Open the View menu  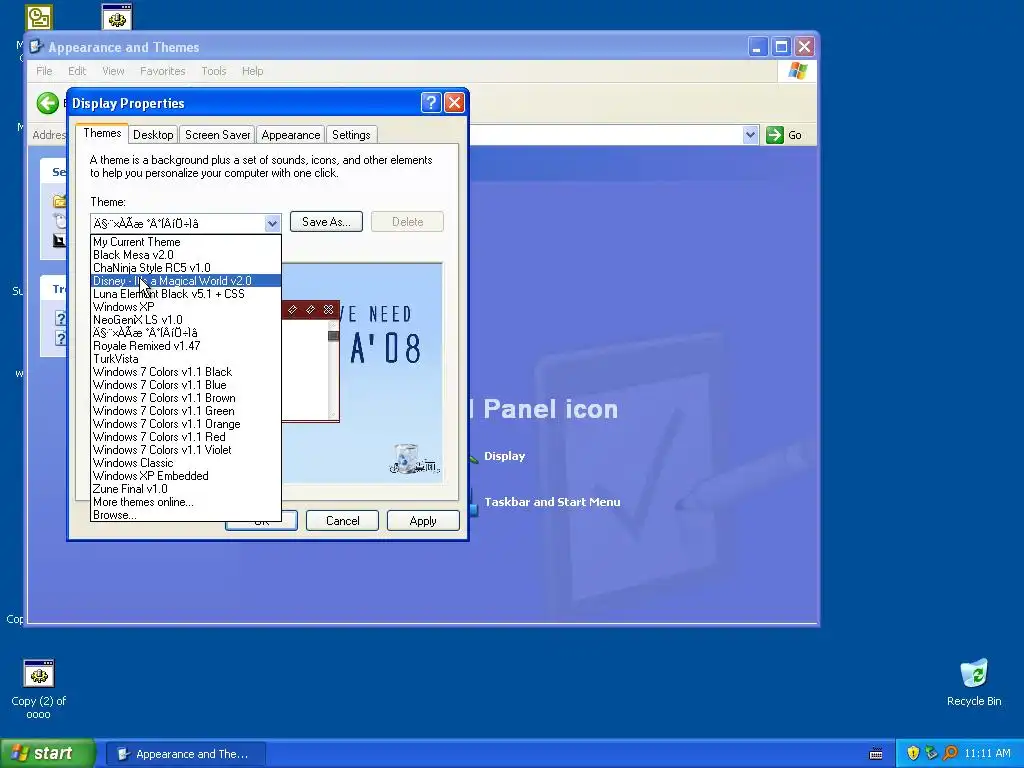pyautogui.click(x=113, y=71)
